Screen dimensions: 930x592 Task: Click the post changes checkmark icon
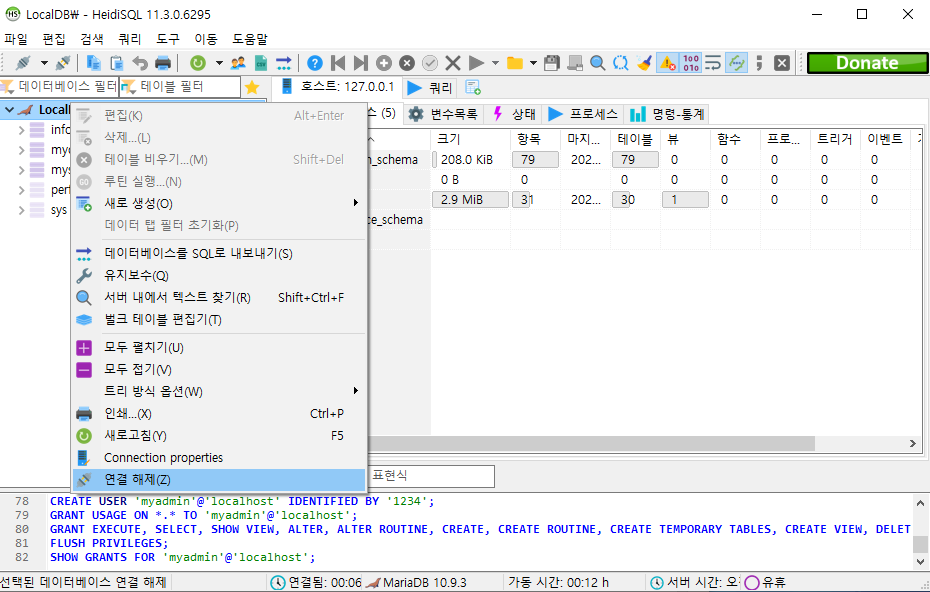click(x=430, y=63)
